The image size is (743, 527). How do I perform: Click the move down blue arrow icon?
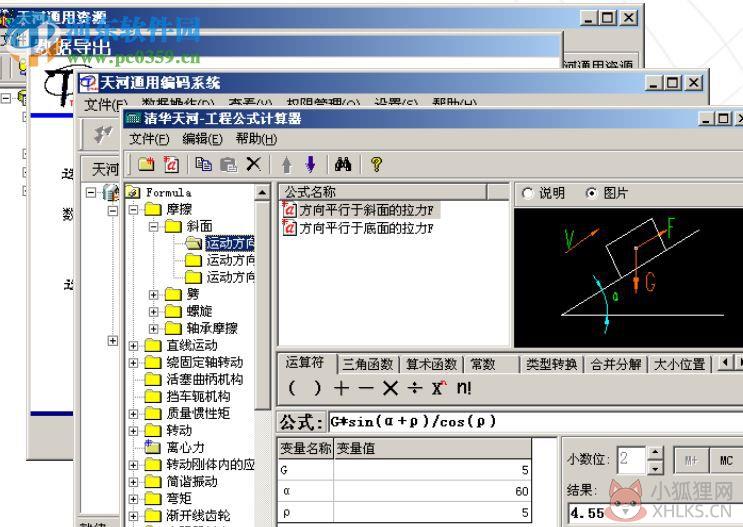310,164
